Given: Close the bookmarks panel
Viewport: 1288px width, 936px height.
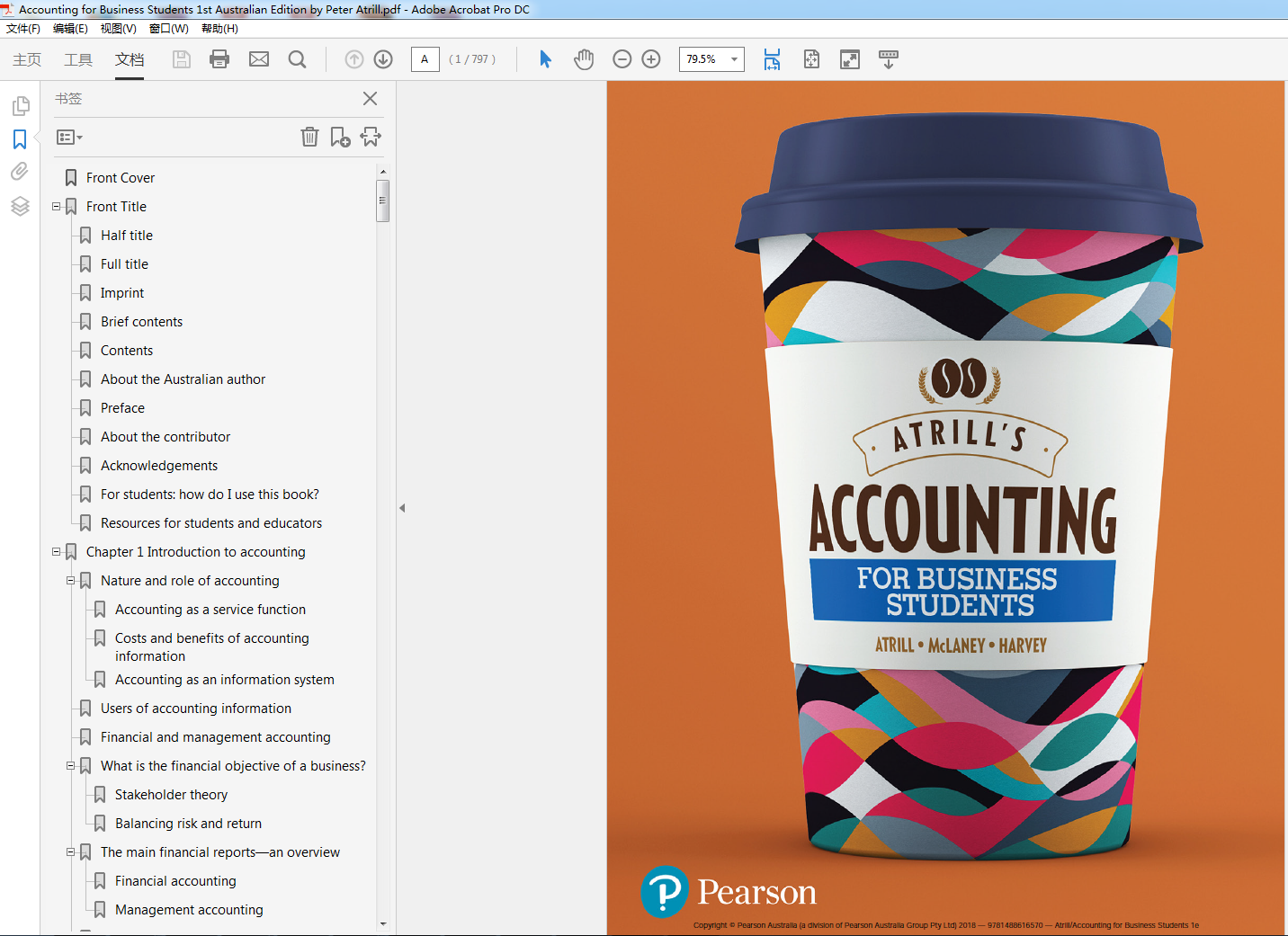Looking at the screenshot, I should (370, 99).
